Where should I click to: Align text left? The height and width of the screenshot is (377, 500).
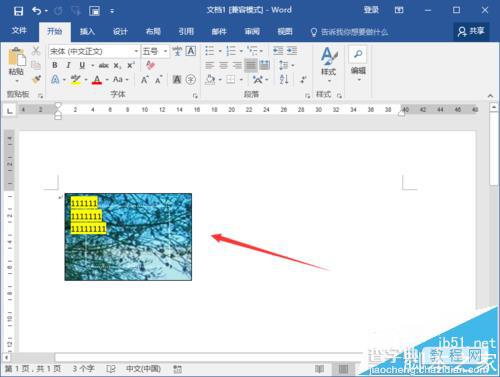[209, 65]
